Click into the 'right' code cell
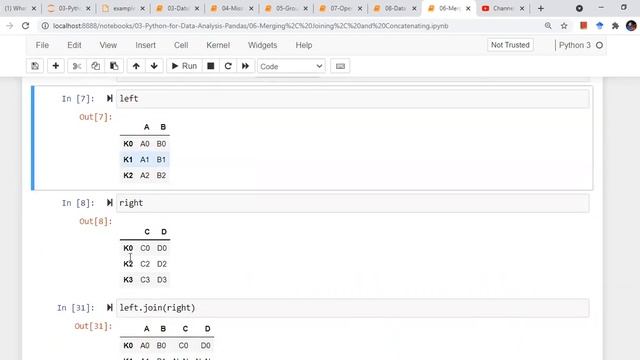The image size is (640, 360). 353,203
